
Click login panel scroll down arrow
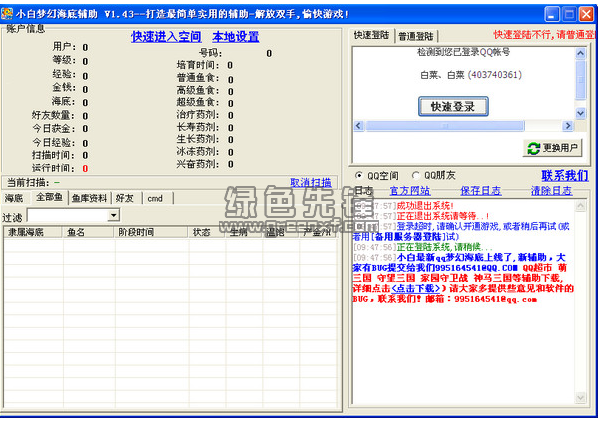click(580, 113)
